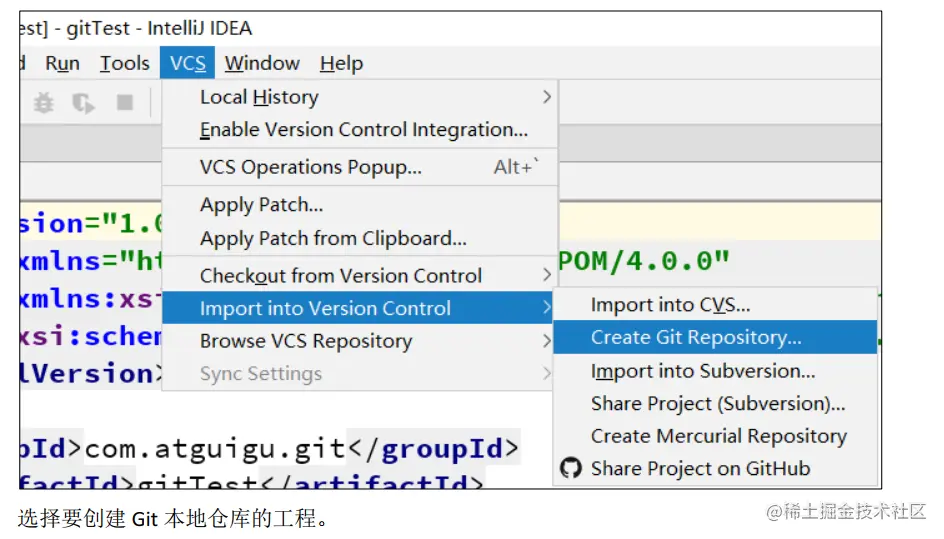Expand Checkout from Version Control arrow
Viewport: 944px width, 539px height.
pyautogui.click(x=546, y=275)
